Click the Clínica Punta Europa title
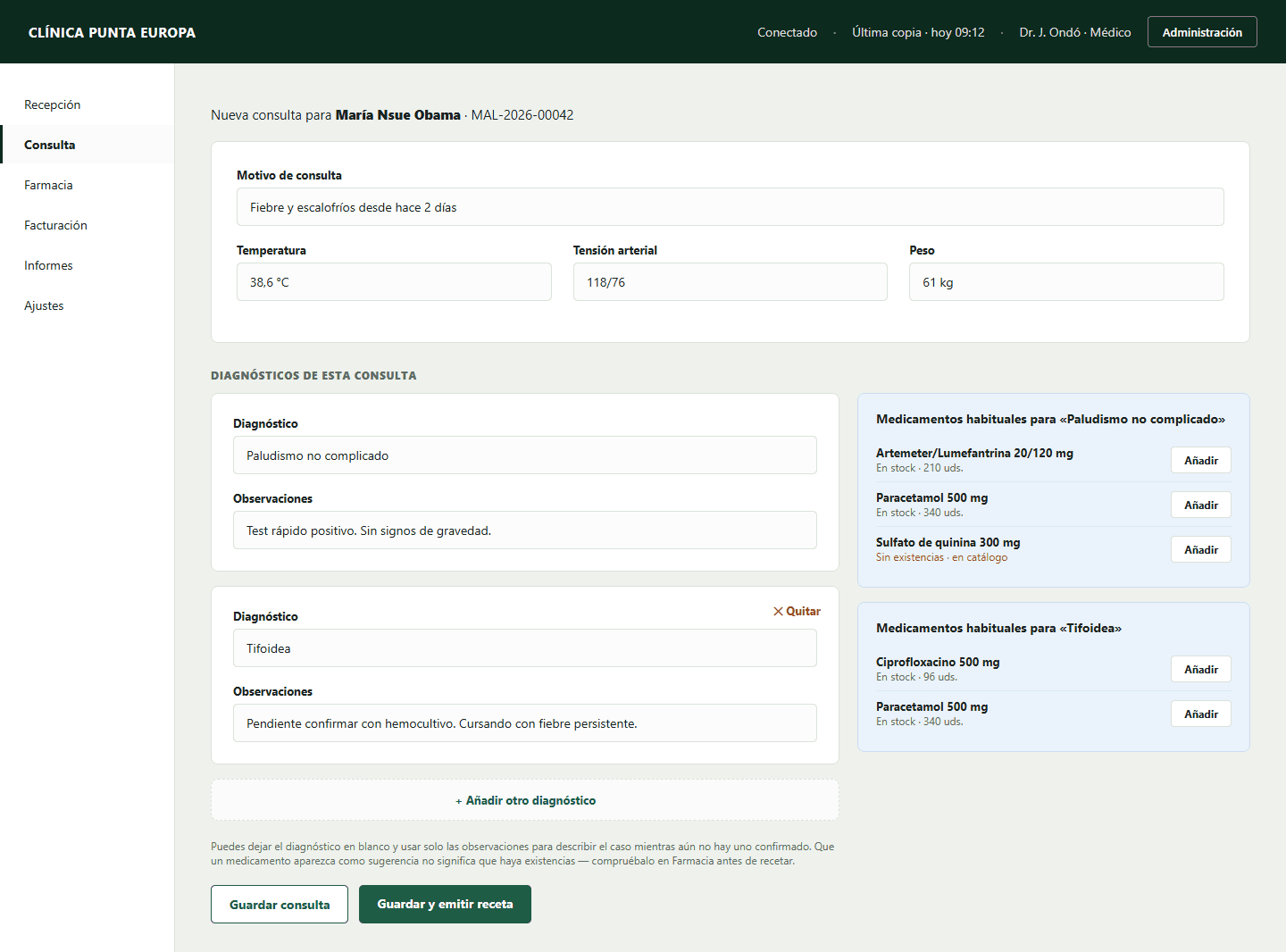The image size is (1286, 952). pyautogui.click(x=112, y=32)
